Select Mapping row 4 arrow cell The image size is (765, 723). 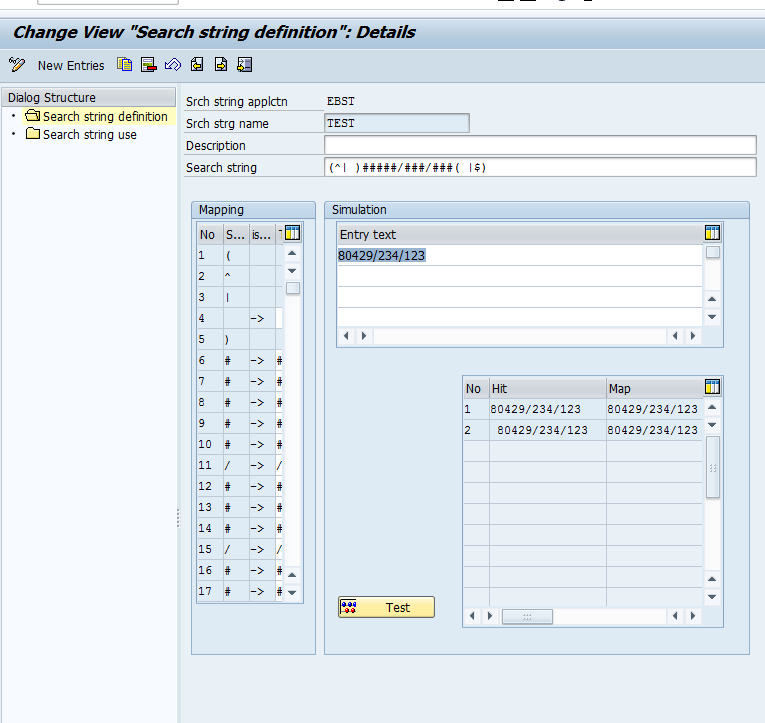262,318
